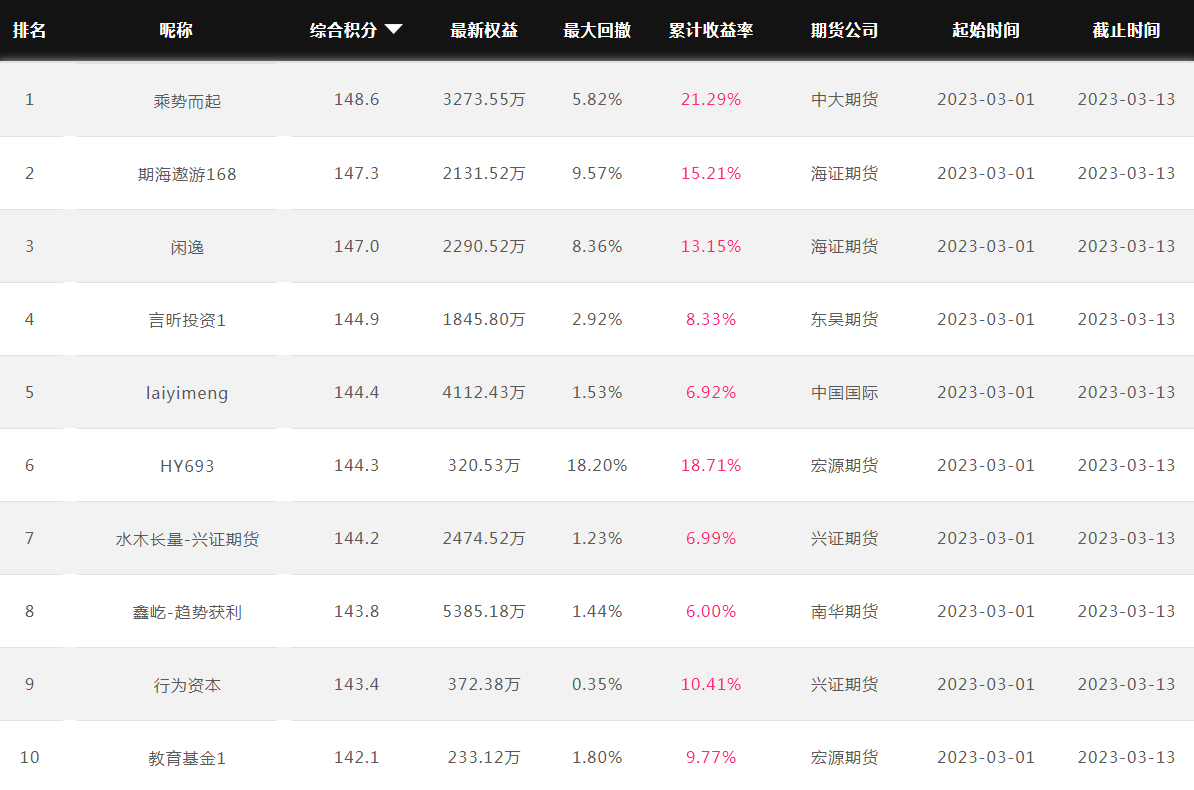Click the 排名 column header
Viewport: 1194px width, 790px height.
click(x=30, y=30)
